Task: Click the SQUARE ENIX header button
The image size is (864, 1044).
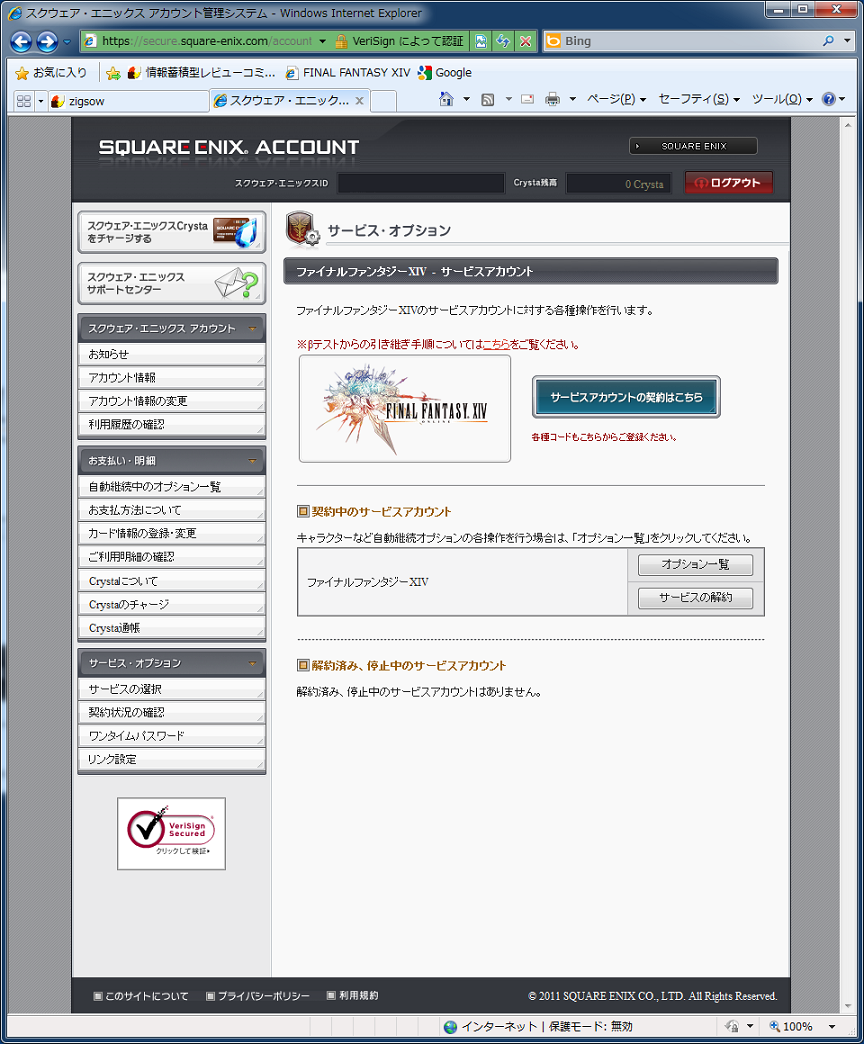Action: point(693,146)
